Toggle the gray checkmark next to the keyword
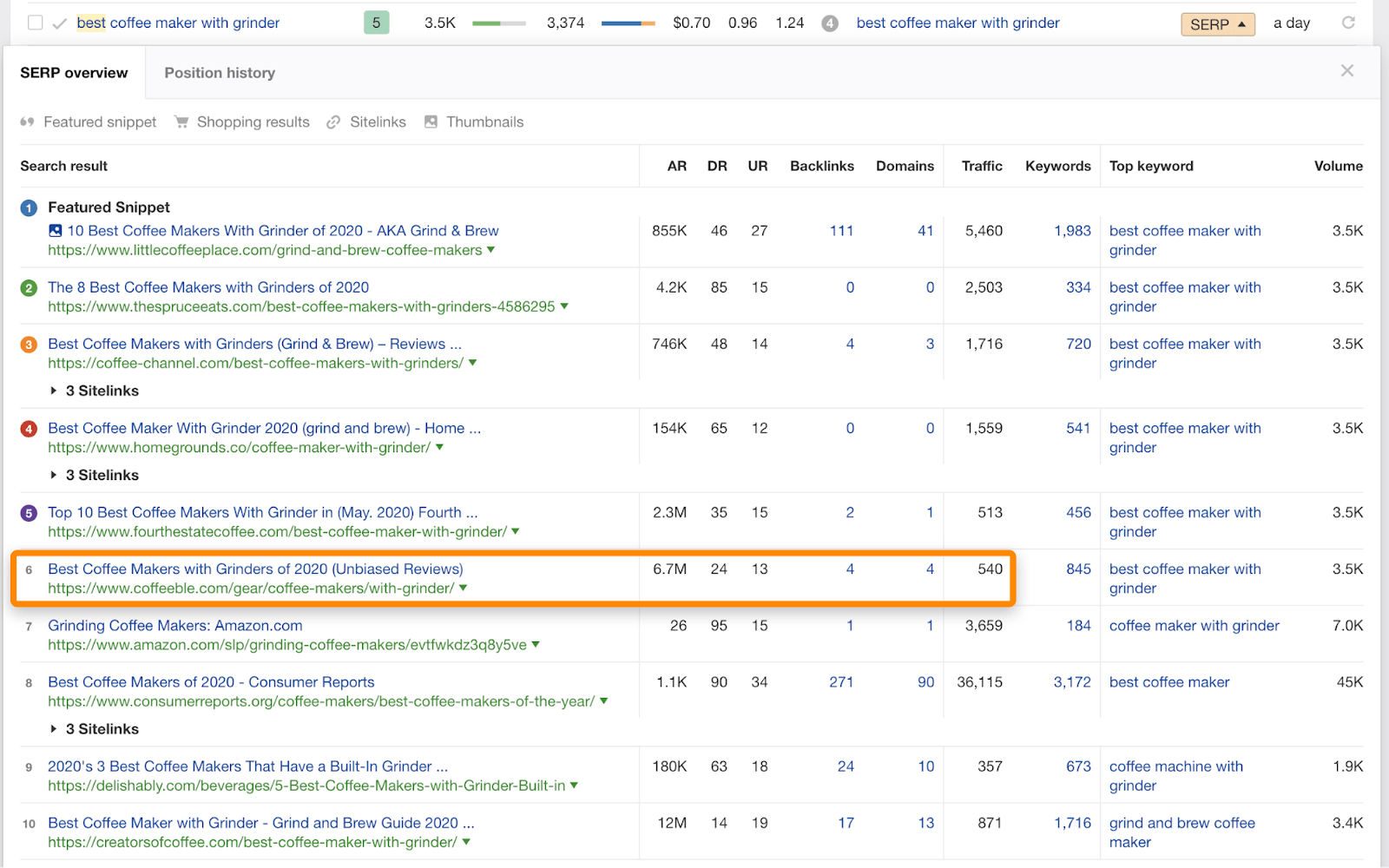Image resolution: width=1389 pixels, height=868 pixels. click(x=59, y=22)
